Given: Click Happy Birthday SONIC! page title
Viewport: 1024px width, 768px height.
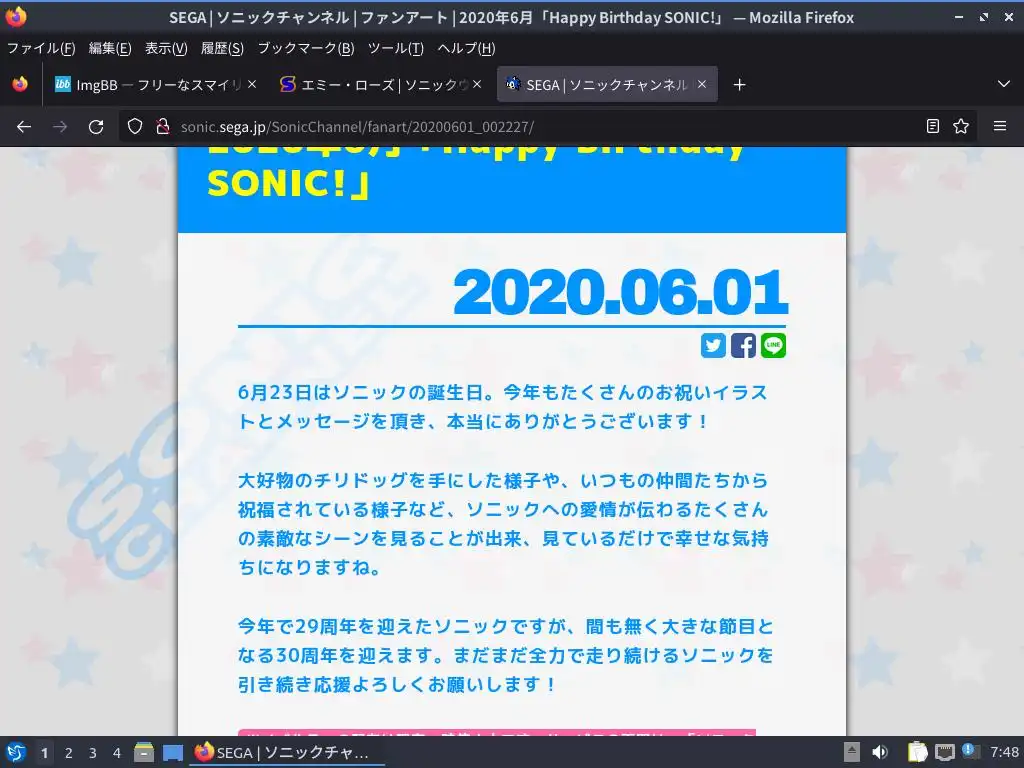Looking at the screenshot, I should click(x=476, y=173).
